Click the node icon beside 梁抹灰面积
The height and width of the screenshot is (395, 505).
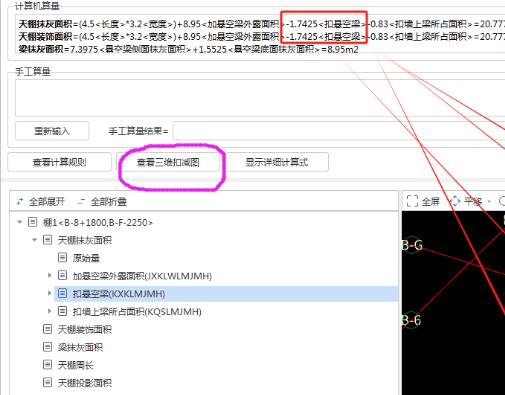[x=47, y=347]
